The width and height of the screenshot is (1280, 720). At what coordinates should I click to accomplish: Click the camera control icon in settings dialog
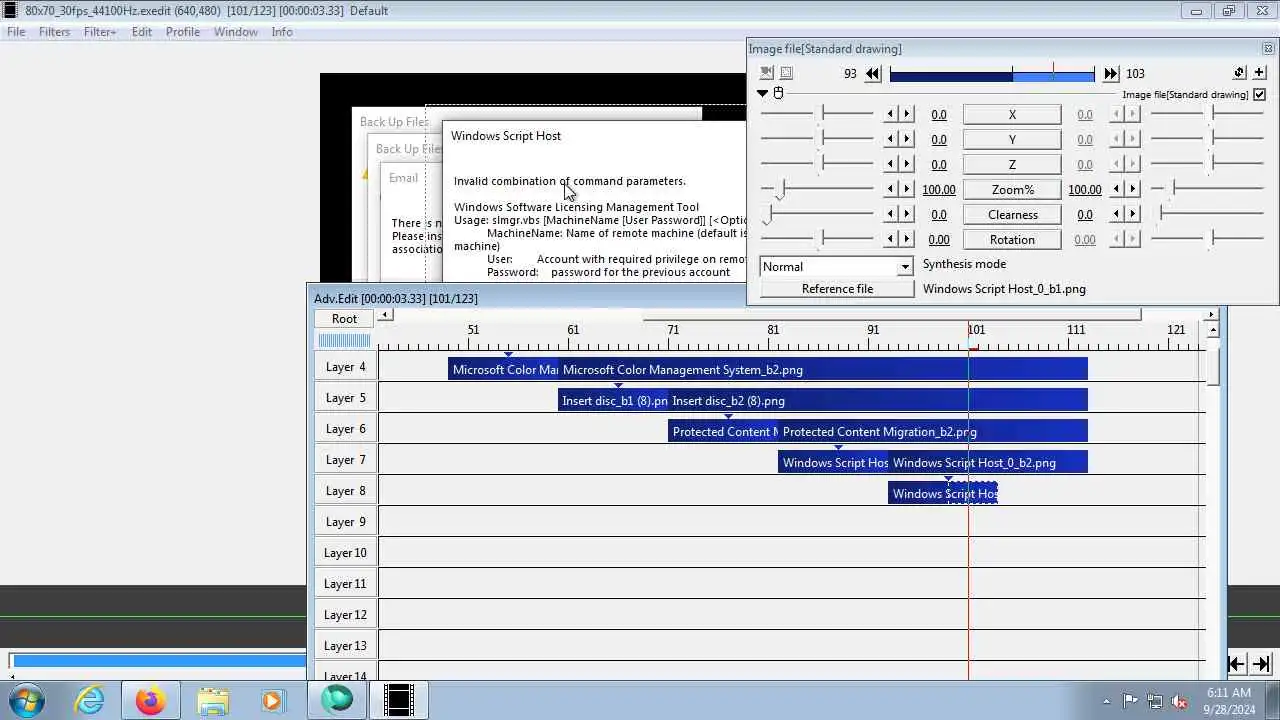point(766,73)
